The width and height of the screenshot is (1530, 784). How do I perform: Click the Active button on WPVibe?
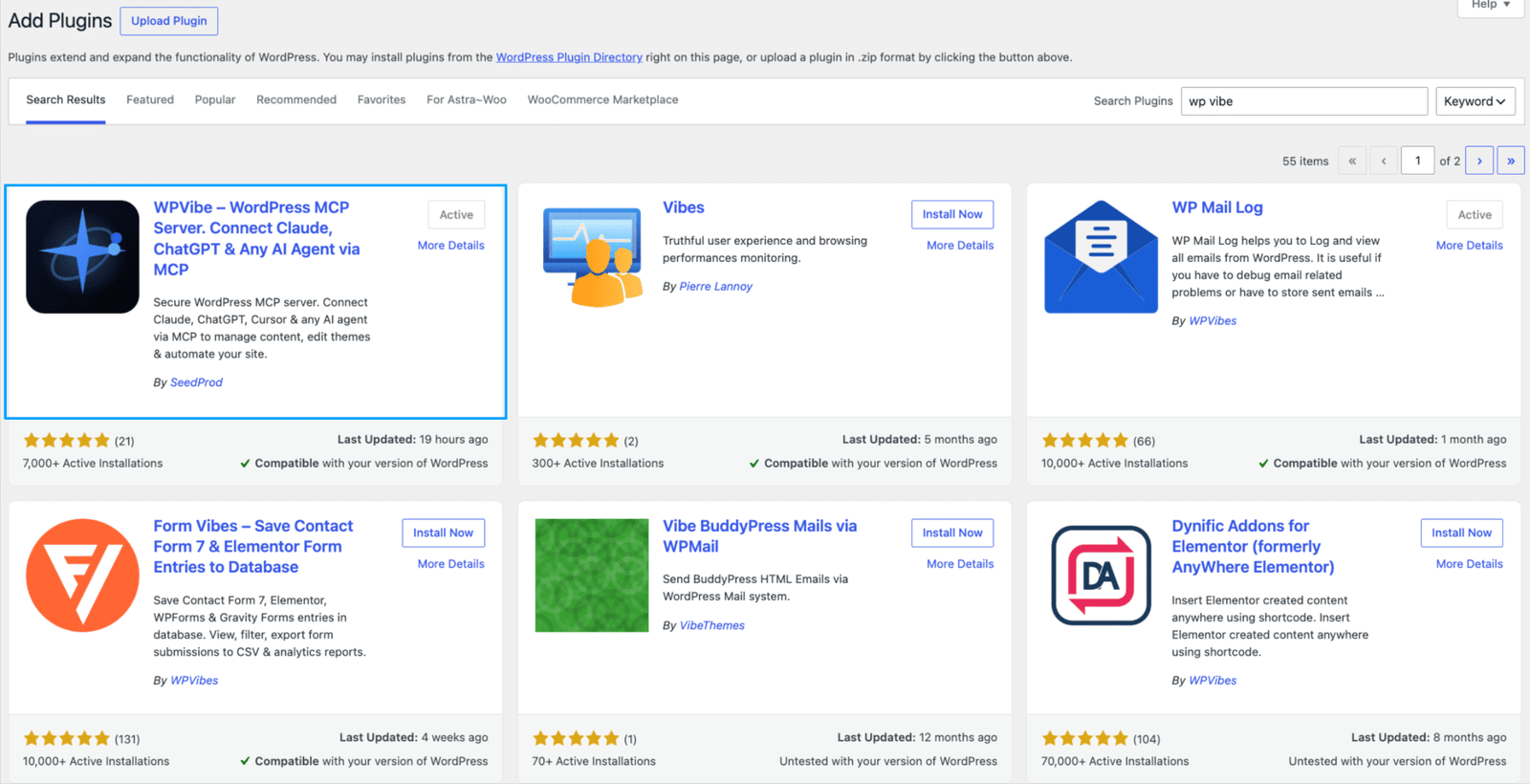coord(456,214)
